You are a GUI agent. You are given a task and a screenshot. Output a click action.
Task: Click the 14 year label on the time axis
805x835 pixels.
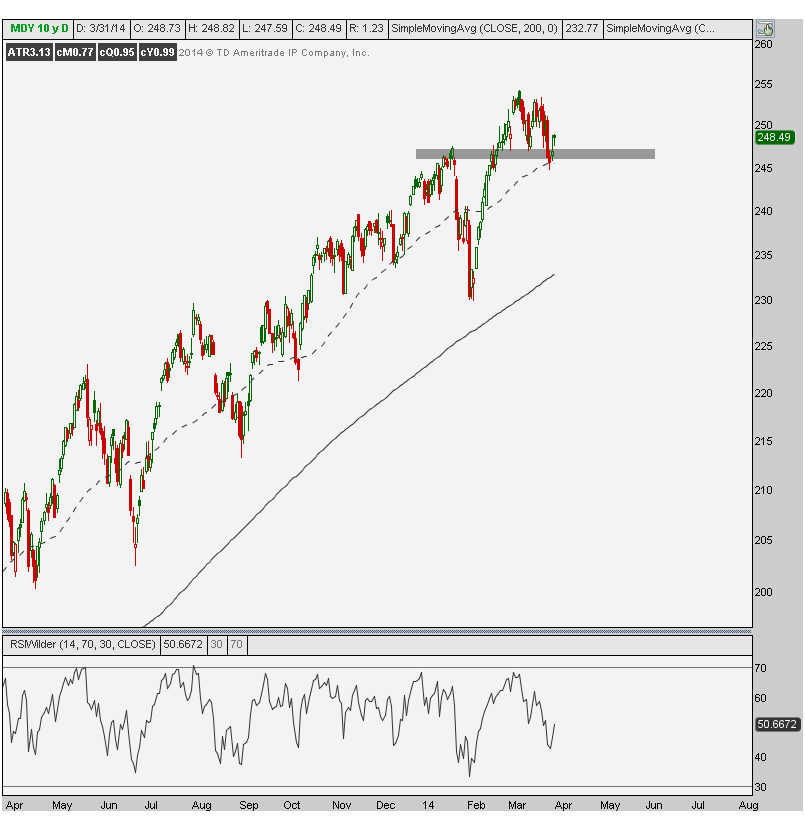pyautogui.click(x=428, y=805)
